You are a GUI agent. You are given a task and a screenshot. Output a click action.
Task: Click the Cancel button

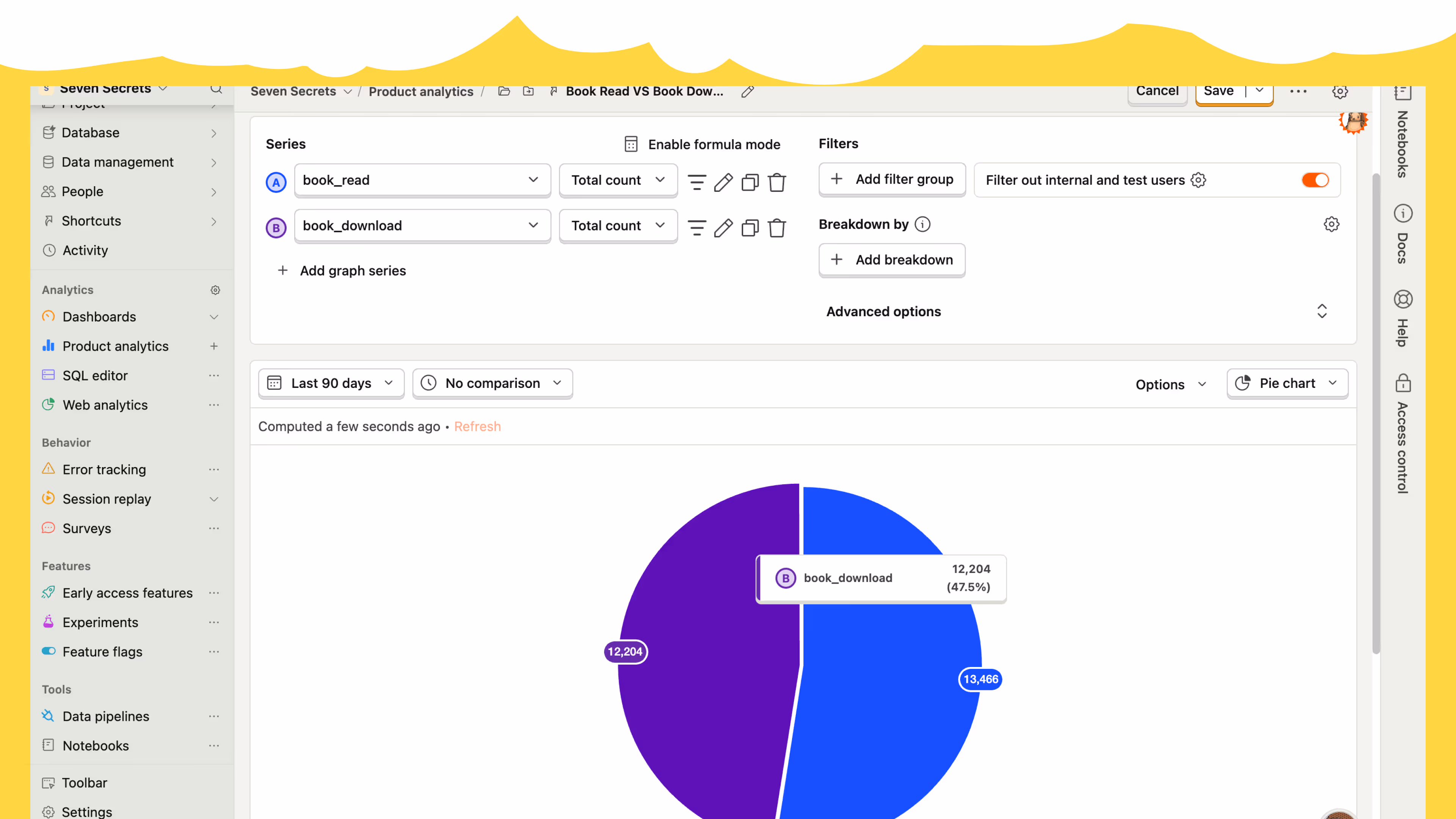pos(1157,93)
